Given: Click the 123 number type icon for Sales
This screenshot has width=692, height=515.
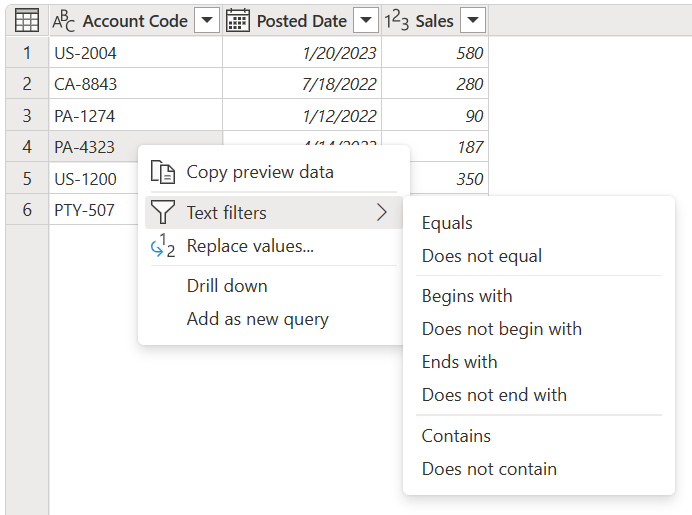Looking at the screenshot, I should click(x=396, y=20).
